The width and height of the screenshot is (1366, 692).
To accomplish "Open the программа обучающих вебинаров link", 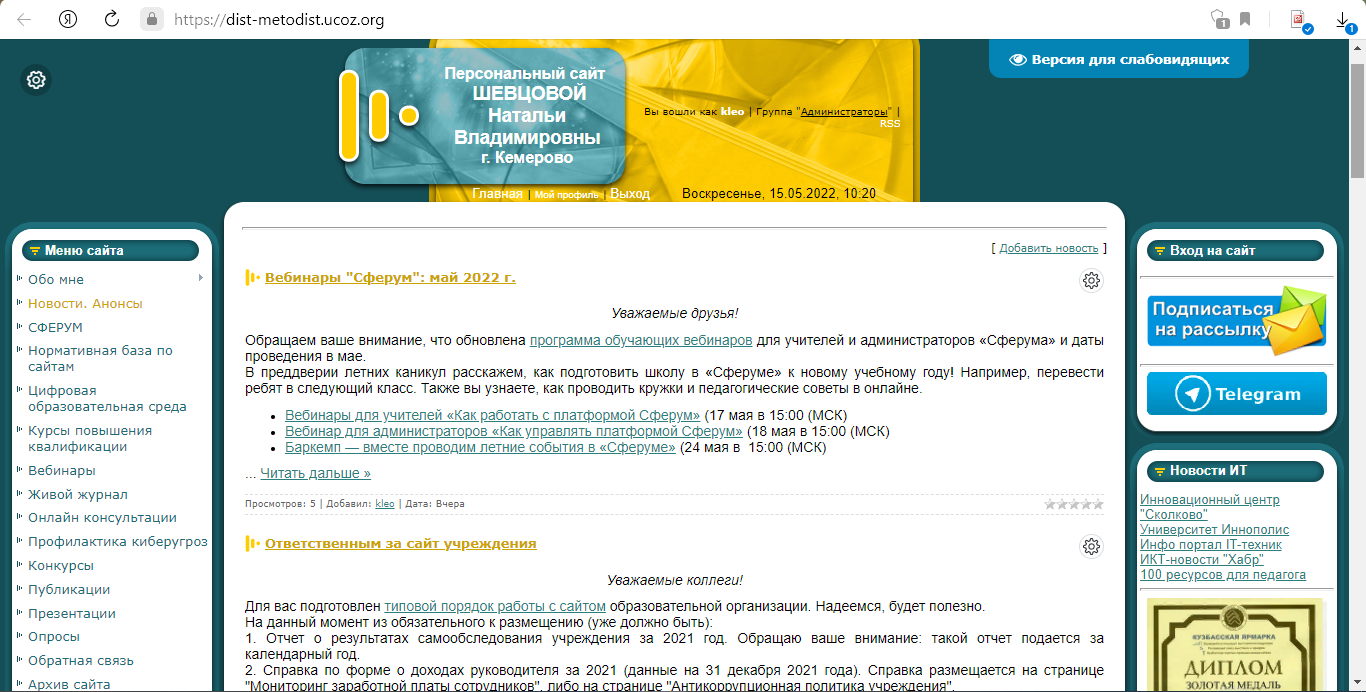I will [x=641, y=340].
